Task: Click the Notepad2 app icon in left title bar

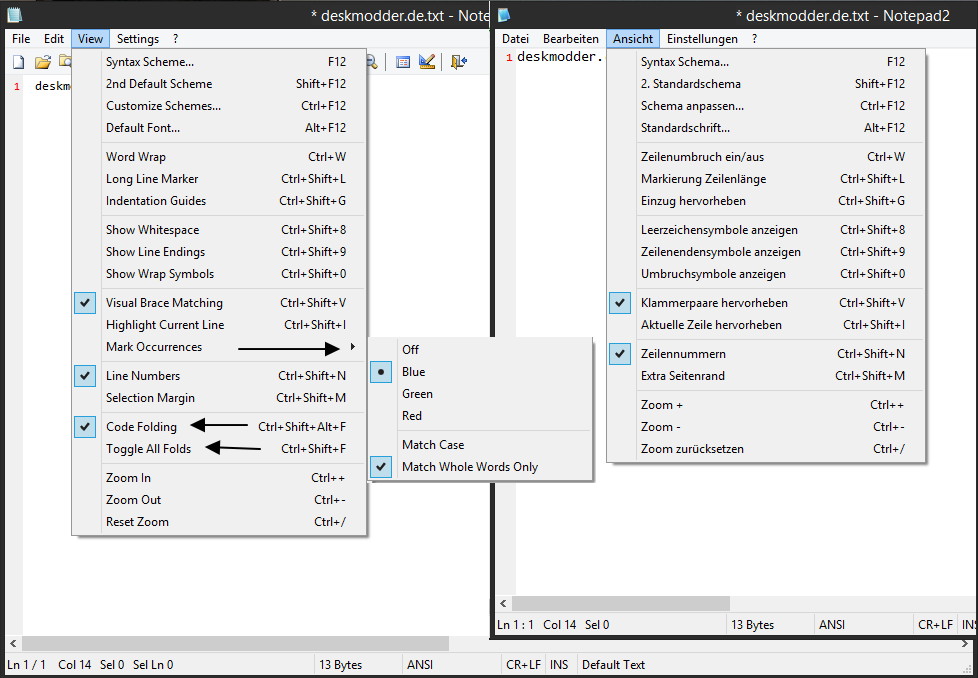Action: [14, 14]
